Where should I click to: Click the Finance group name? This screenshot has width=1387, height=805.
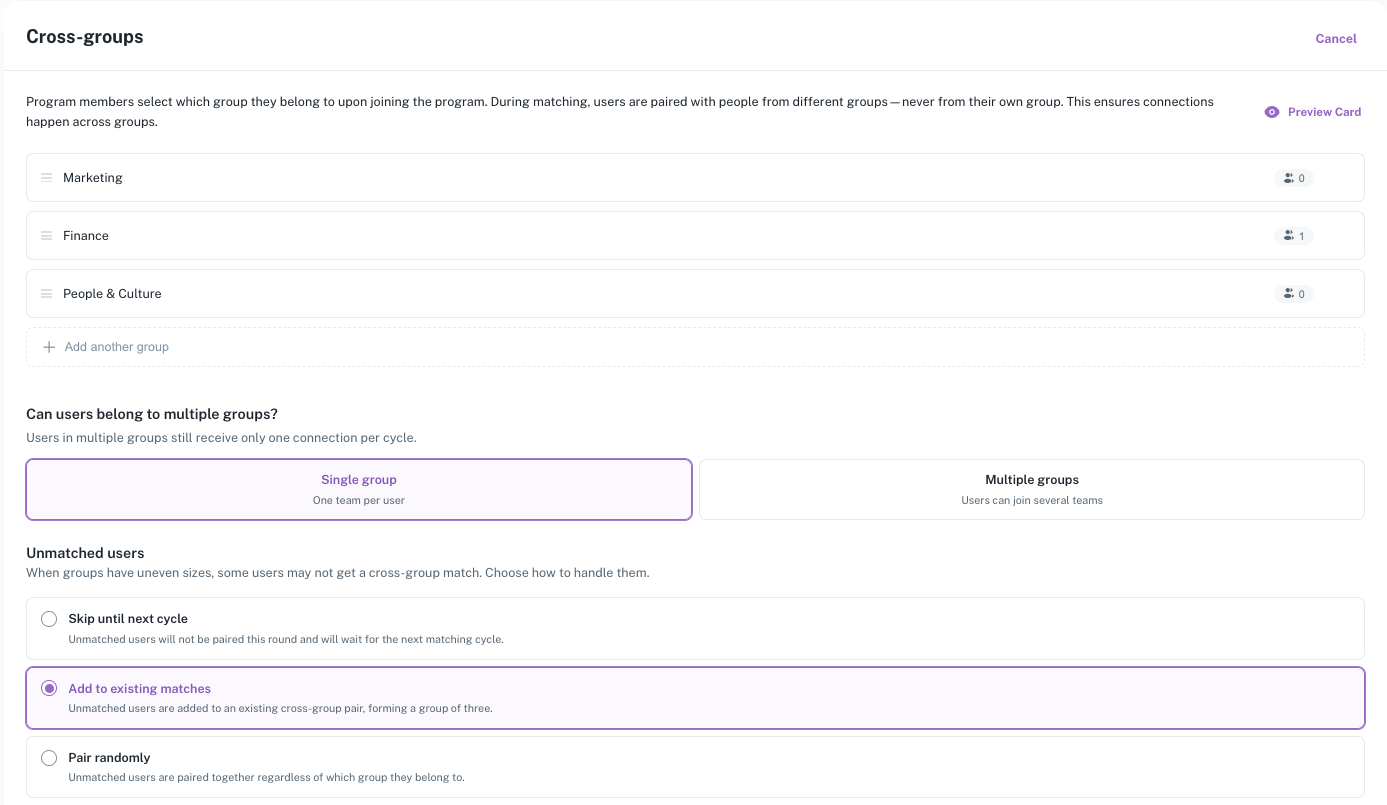tap(86, 236)
